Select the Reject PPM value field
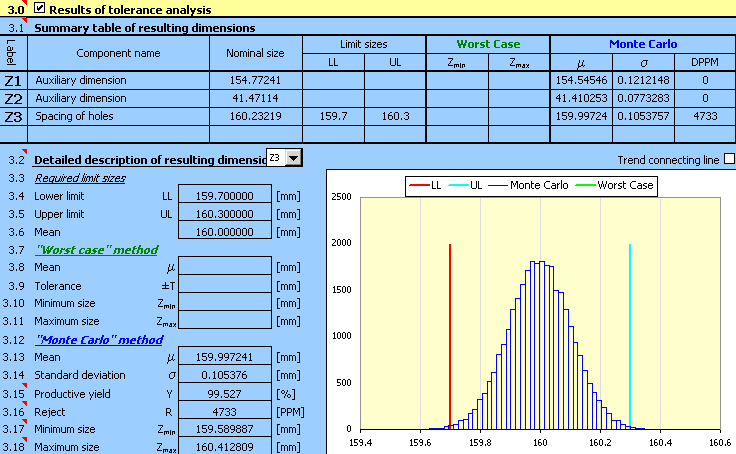This screenshot has height=454, width=736. coord(226,411)
